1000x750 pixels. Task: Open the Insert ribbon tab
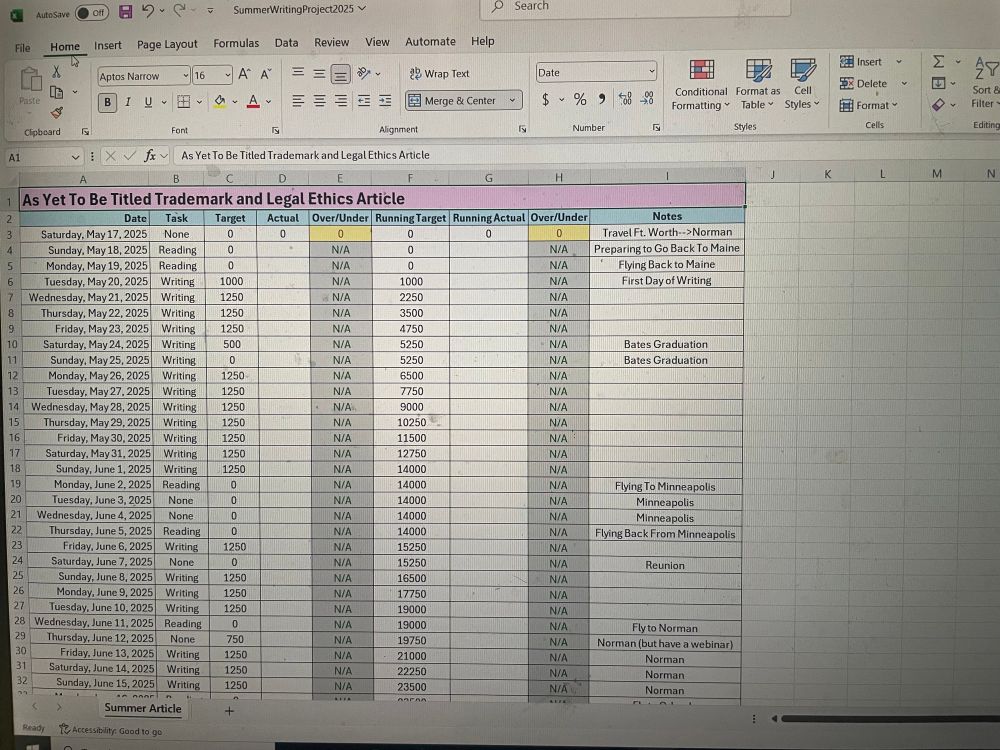click(x=108, y=45)
